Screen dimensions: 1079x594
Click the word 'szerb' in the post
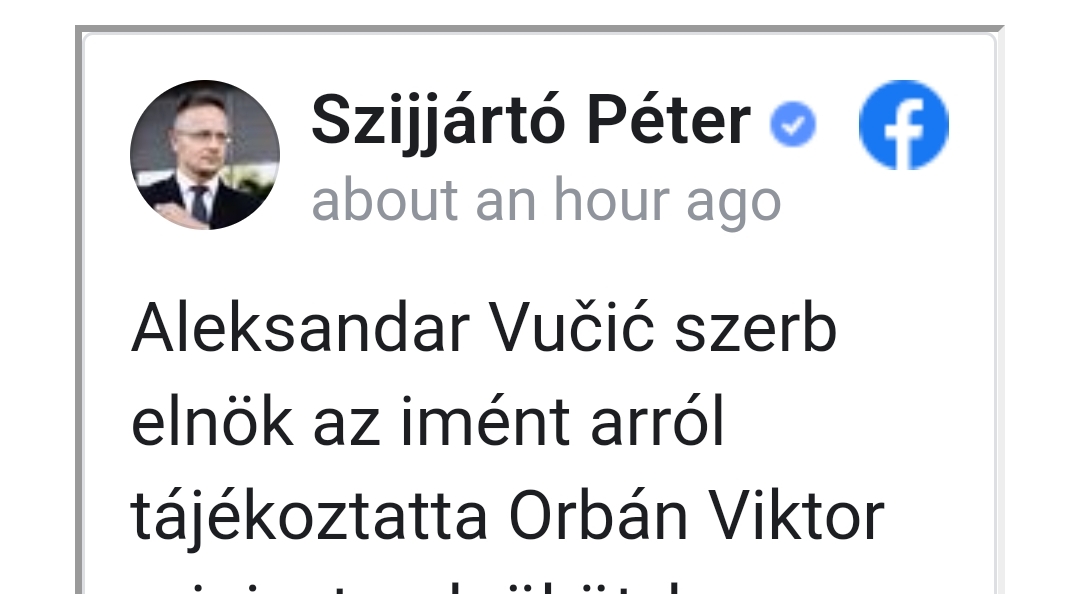coord(755,328)
